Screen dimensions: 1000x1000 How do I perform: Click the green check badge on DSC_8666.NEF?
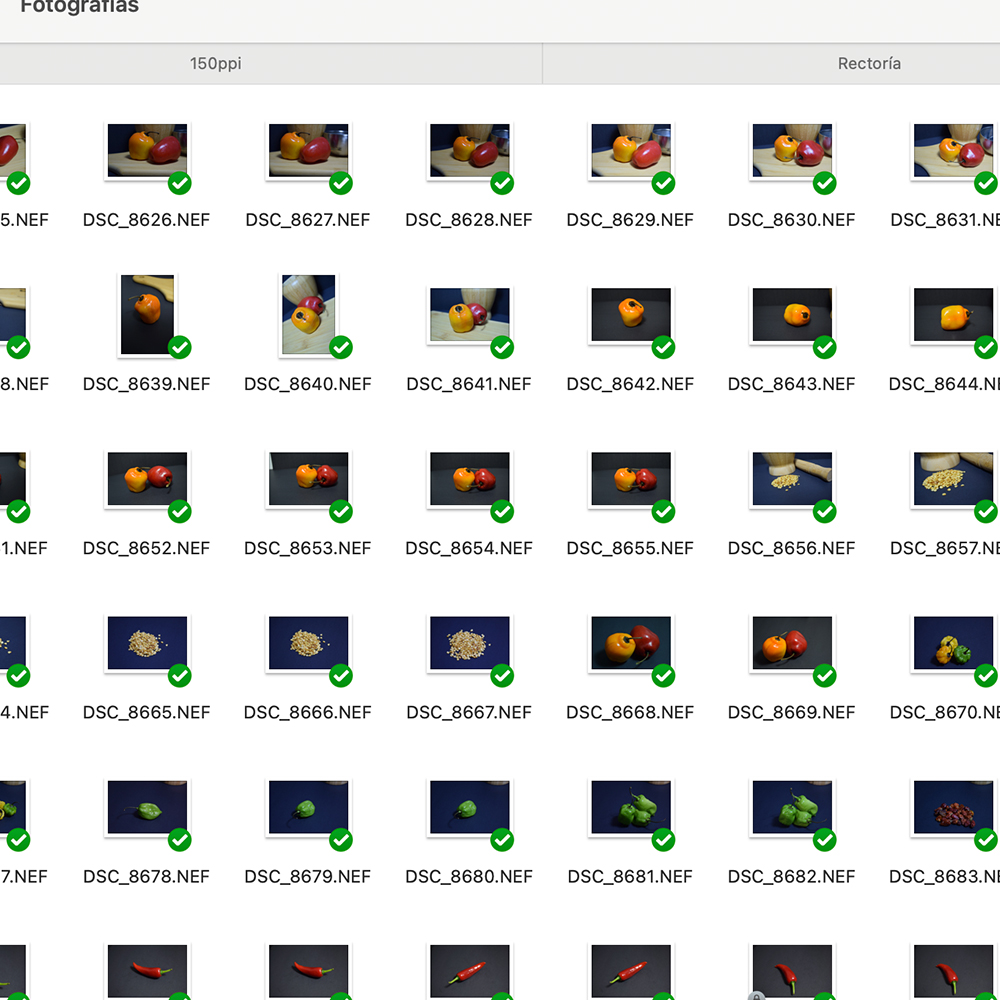pos(341,676)
